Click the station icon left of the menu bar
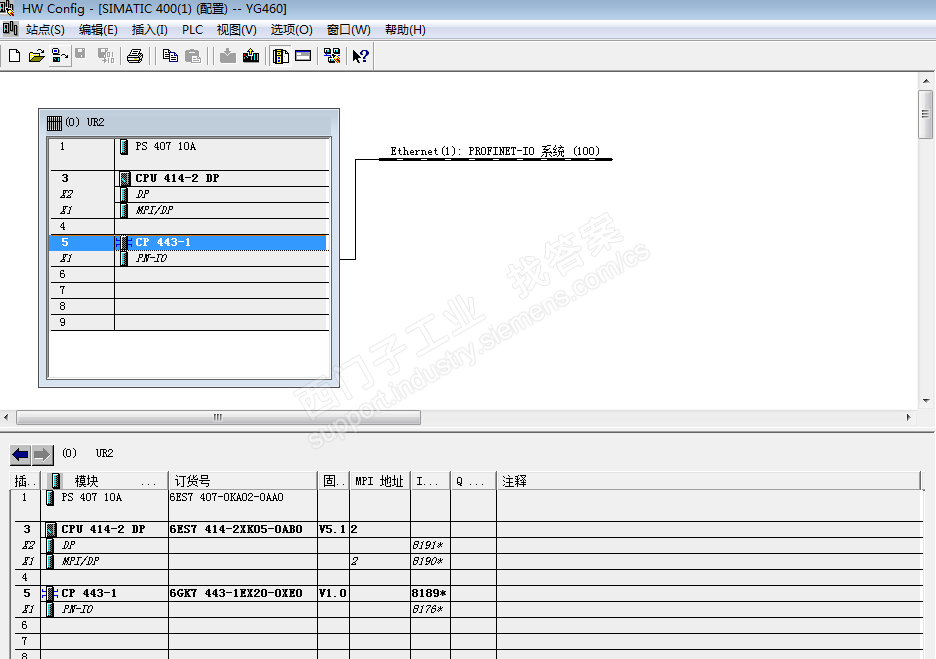The height and width of the screenshot is (659, 936). pyautogui.click(x=10, y=29)
